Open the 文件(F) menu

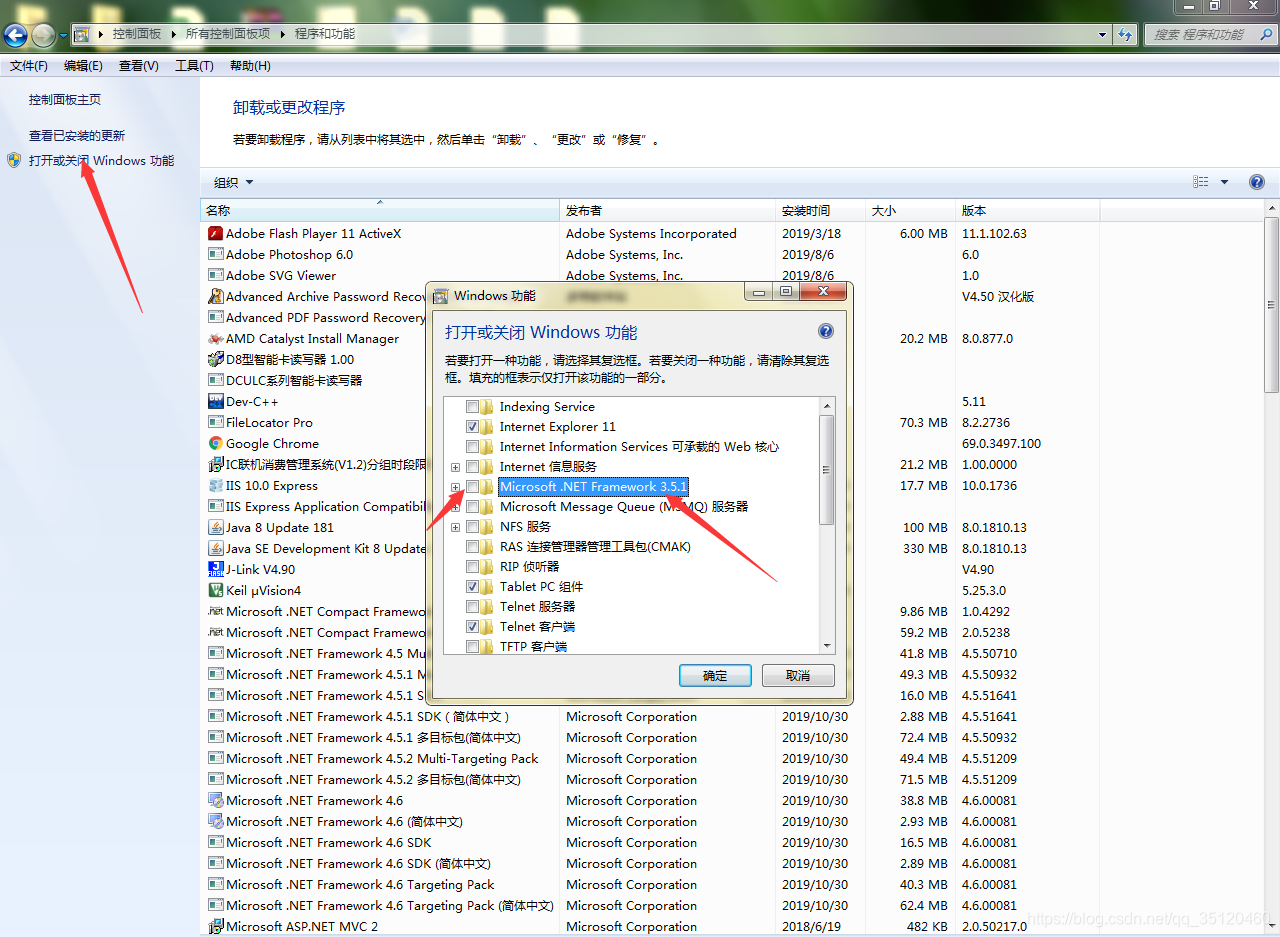29,66
